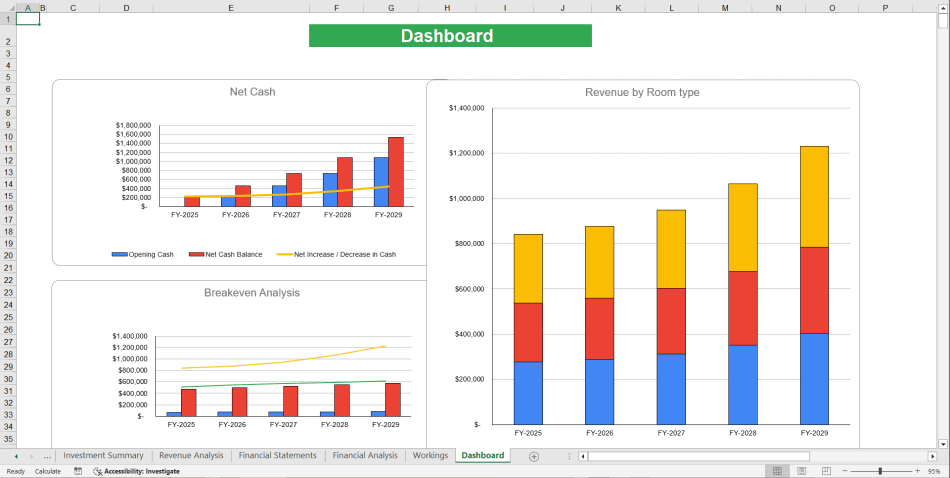Screen dimensions: 950x478
Task: Switch to Normal view in status bar
Action: [777, 470]
